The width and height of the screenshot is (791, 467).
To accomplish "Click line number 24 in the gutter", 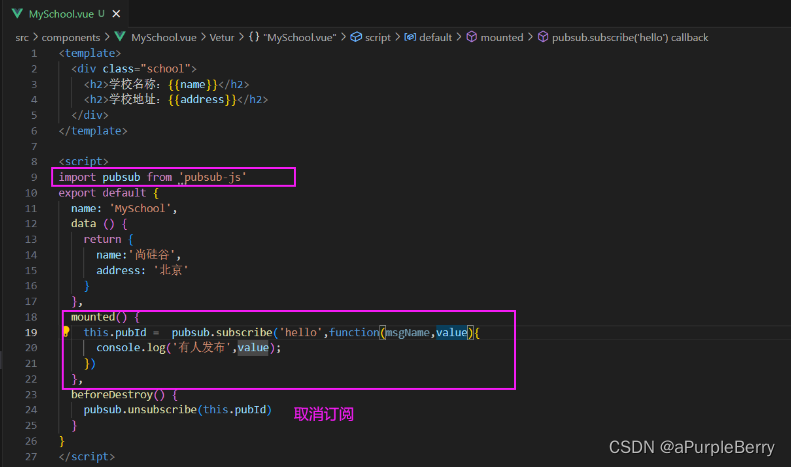I will click(31, 410).
